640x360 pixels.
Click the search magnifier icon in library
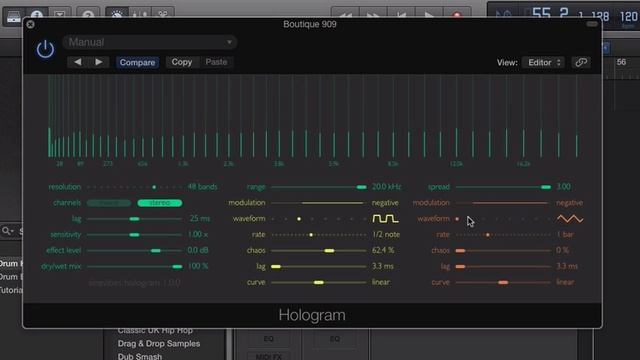pos(7,231)
